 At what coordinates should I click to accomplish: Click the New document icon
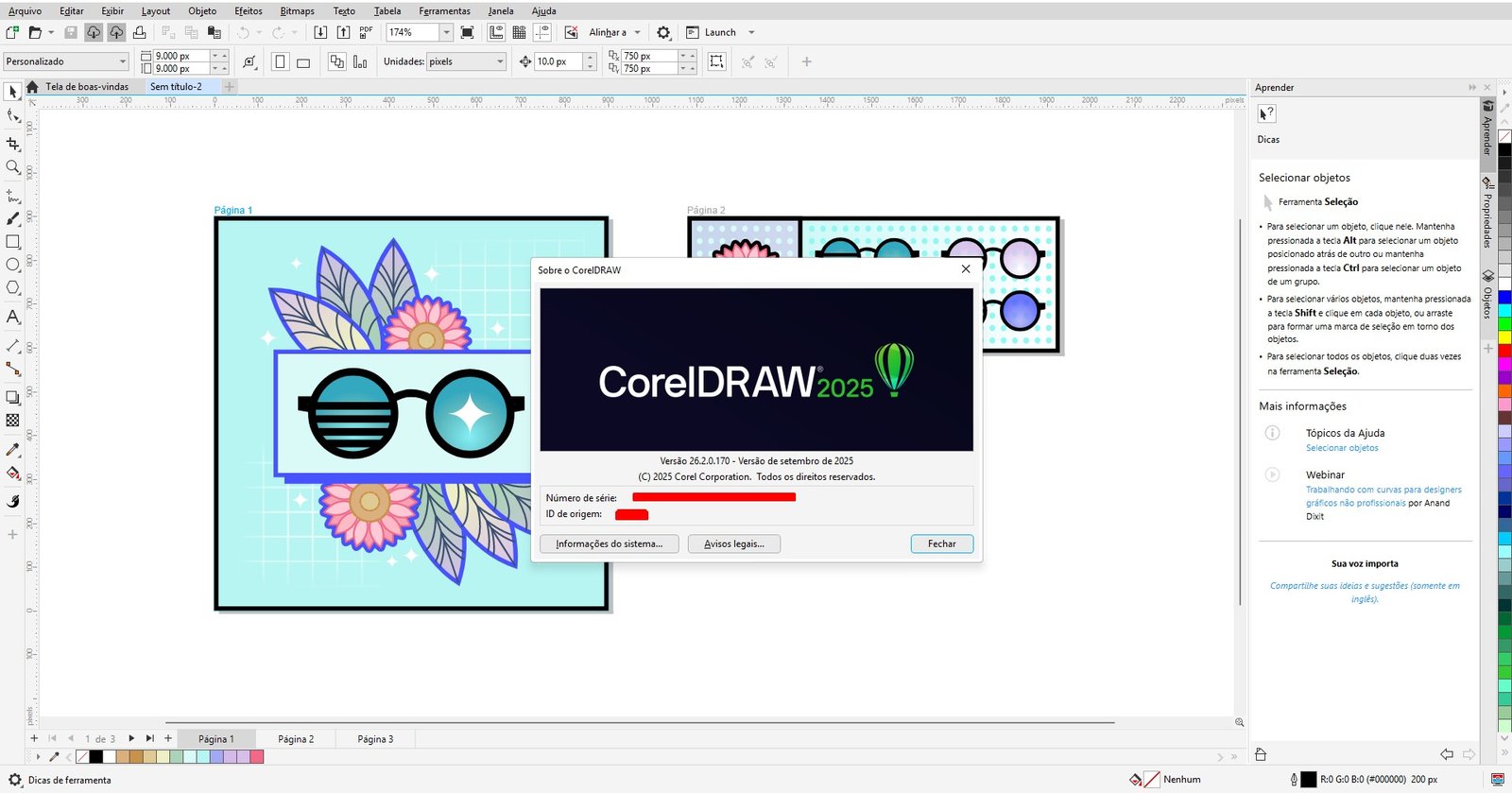point(12,32)
